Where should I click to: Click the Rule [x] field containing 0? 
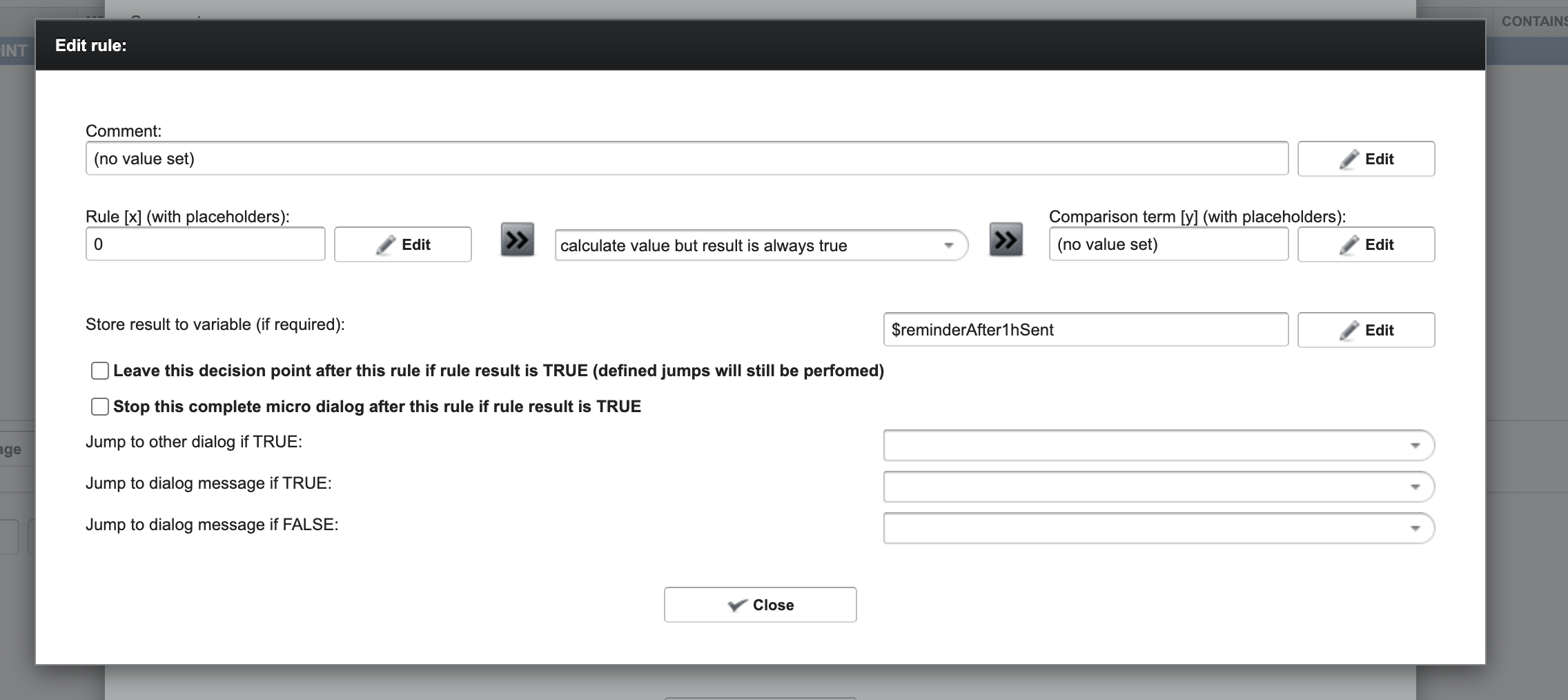(x=205, y=244)
